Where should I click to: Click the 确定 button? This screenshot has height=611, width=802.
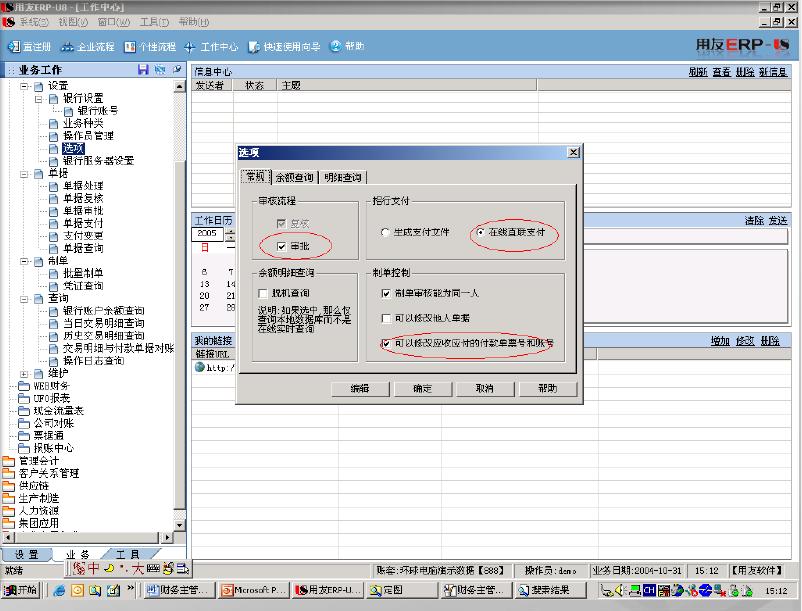[422, 389]
